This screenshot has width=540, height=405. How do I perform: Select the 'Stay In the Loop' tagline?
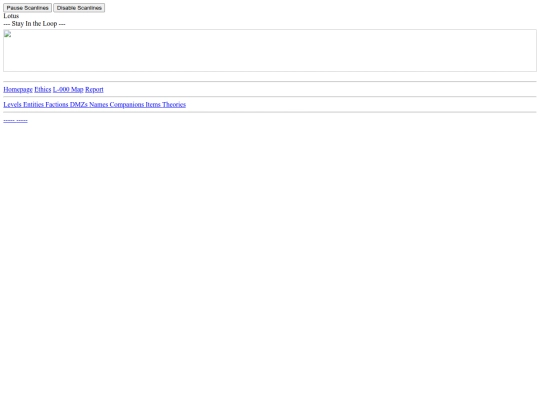tap(34, 24)
